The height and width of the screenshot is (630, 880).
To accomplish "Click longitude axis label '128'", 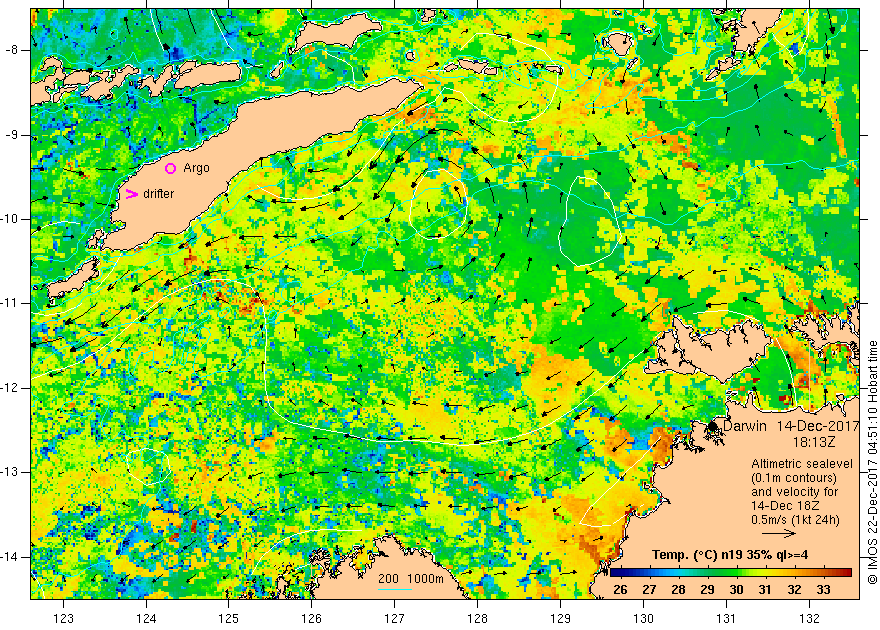I will point(478,619).
